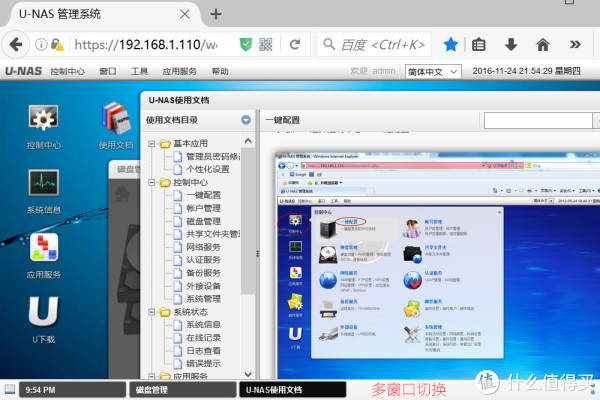
Task: Select 外接设备 in the document tree
Action: [x=204, y=286]
